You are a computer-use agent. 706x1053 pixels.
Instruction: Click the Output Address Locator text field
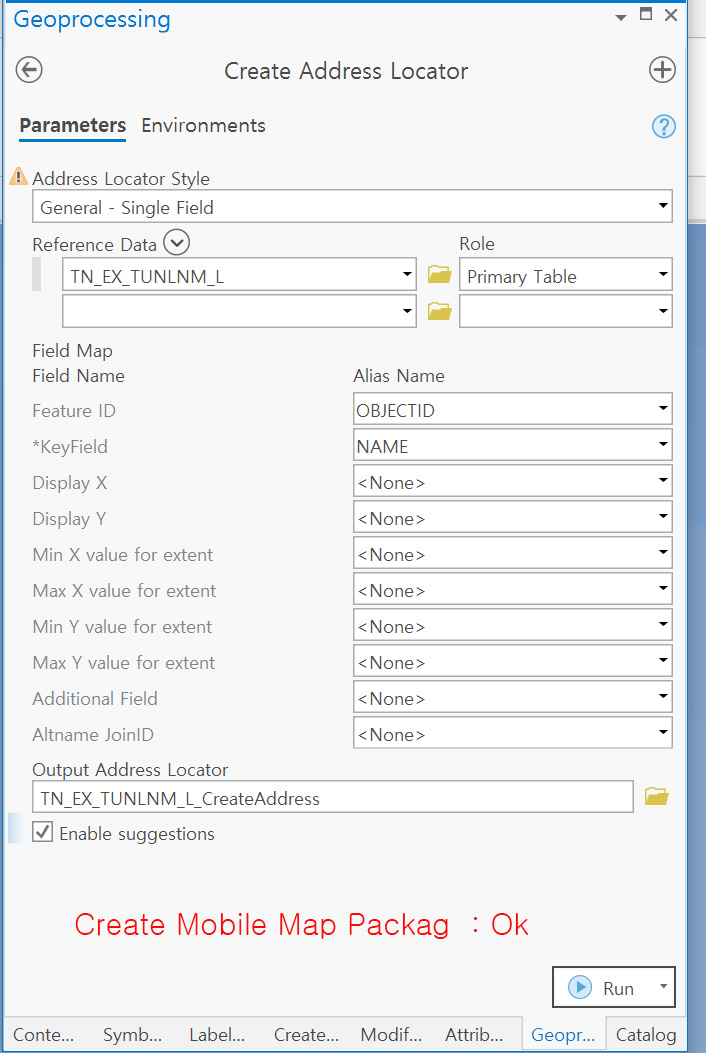(x=330, y=796)
